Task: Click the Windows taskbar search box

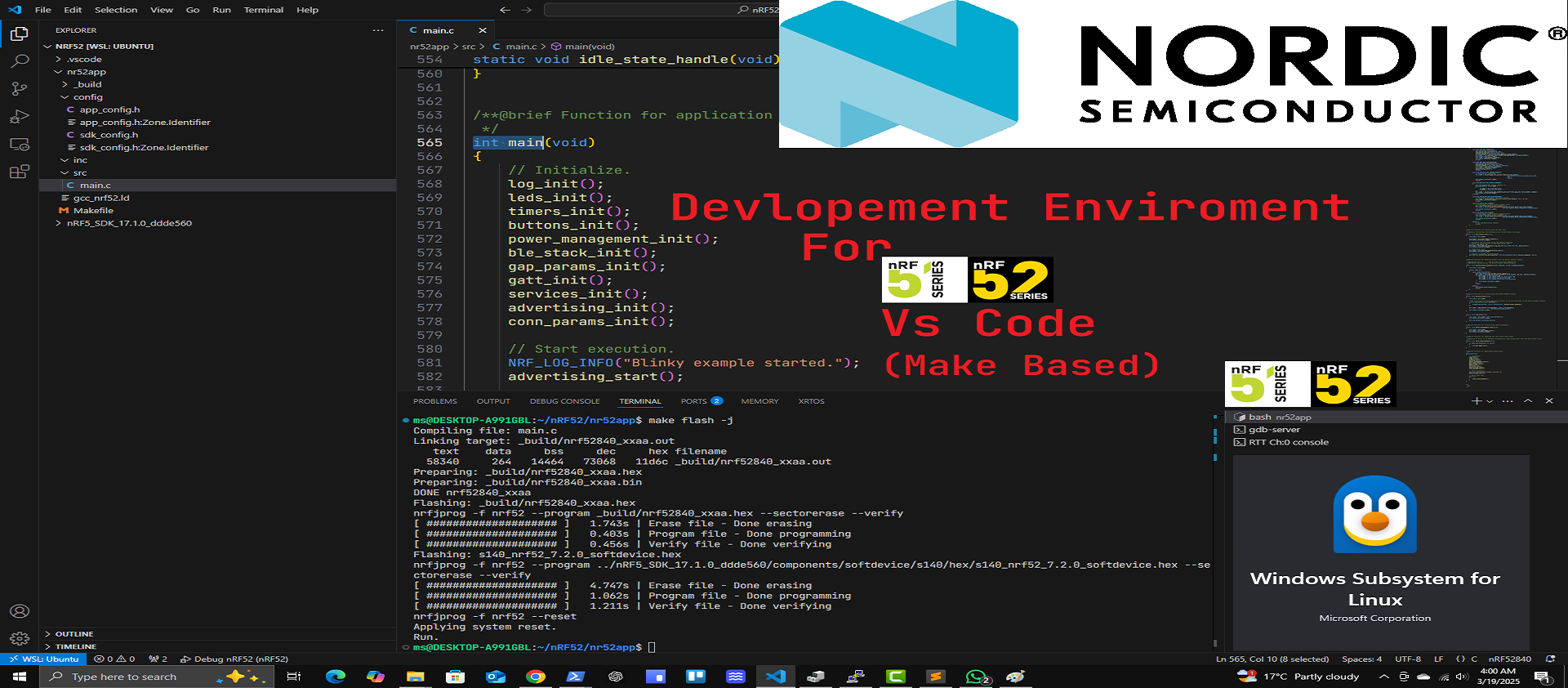Action: pos(155,677)
